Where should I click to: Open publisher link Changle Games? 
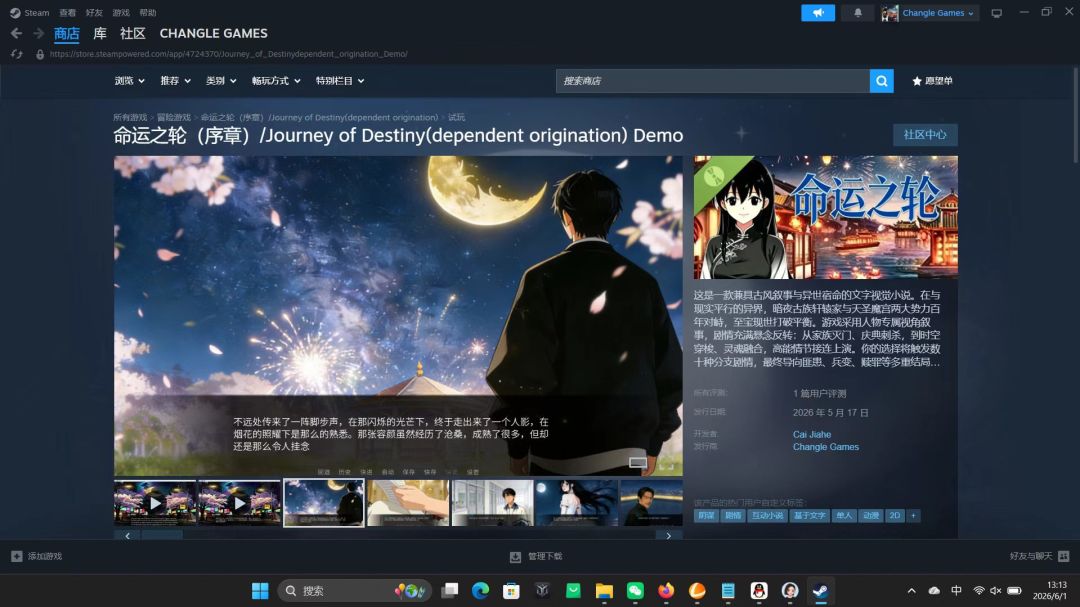pos(826,446)
